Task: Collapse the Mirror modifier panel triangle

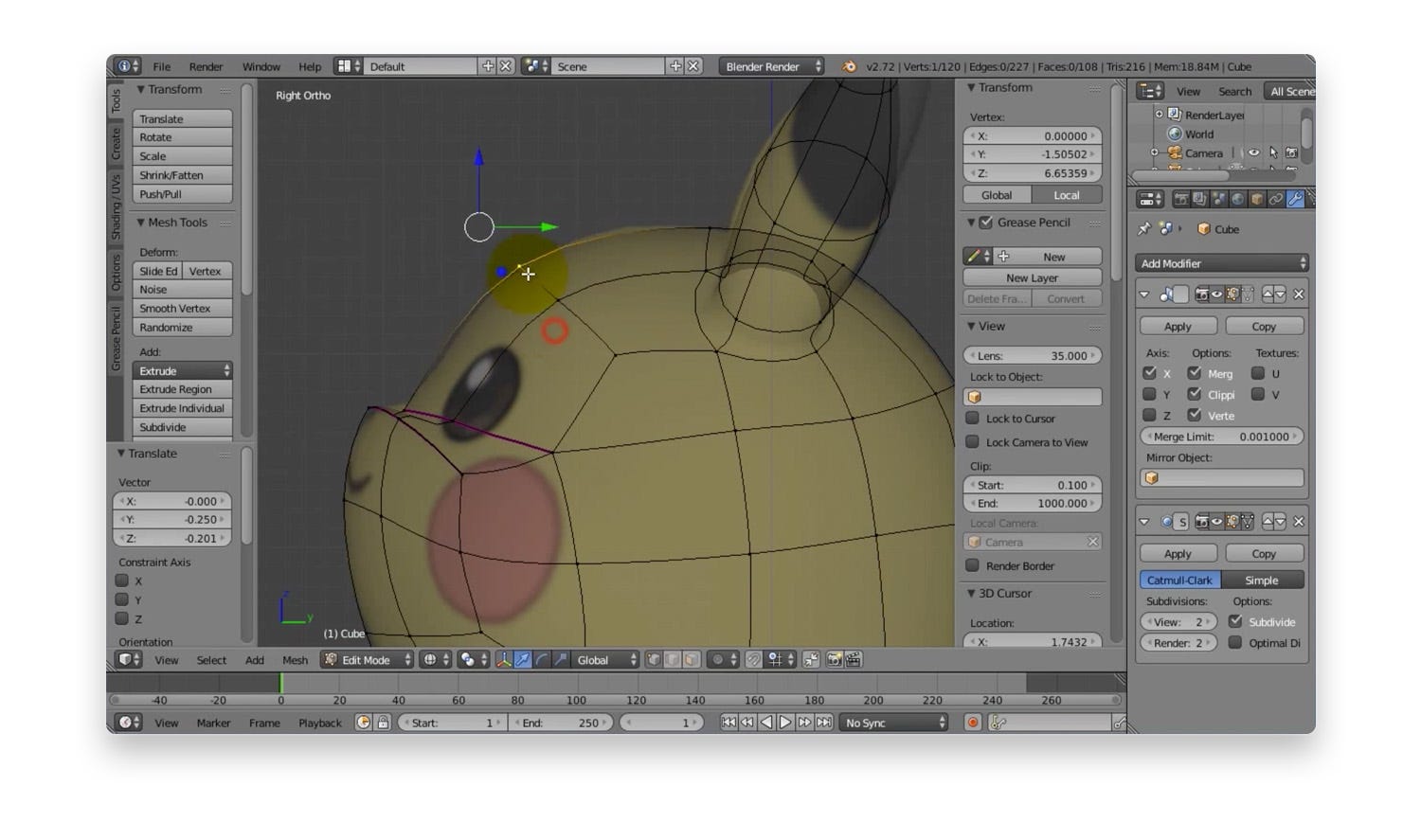Action: tap(1144, 295)
